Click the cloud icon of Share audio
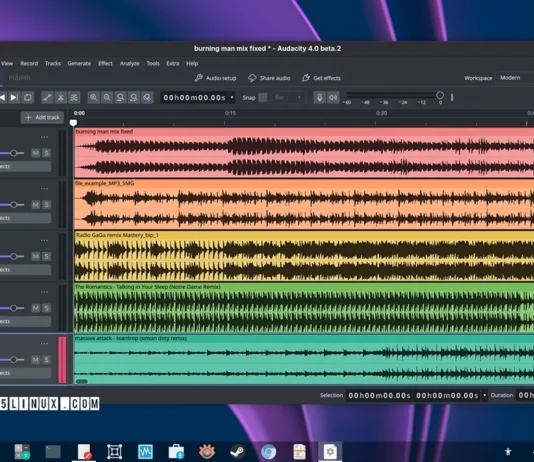This screenshot has height=462, width=534. click(x=252, y=78)
